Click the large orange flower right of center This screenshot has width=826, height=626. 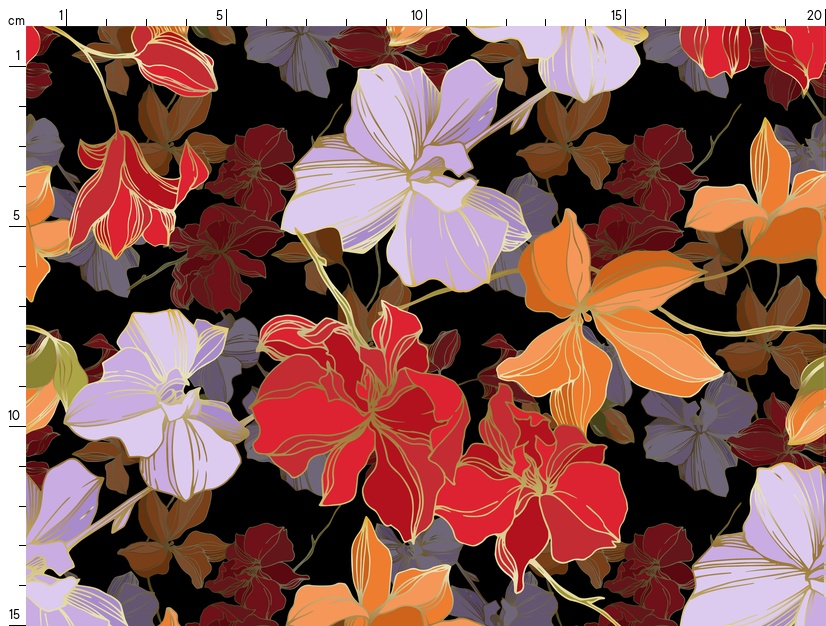click(600, 320)
